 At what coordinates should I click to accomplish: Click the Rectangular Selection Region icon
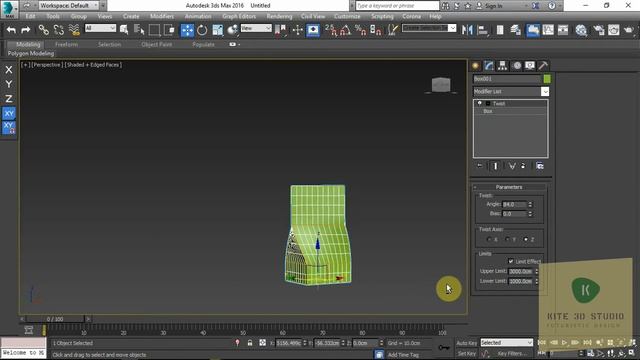point(154,30)
